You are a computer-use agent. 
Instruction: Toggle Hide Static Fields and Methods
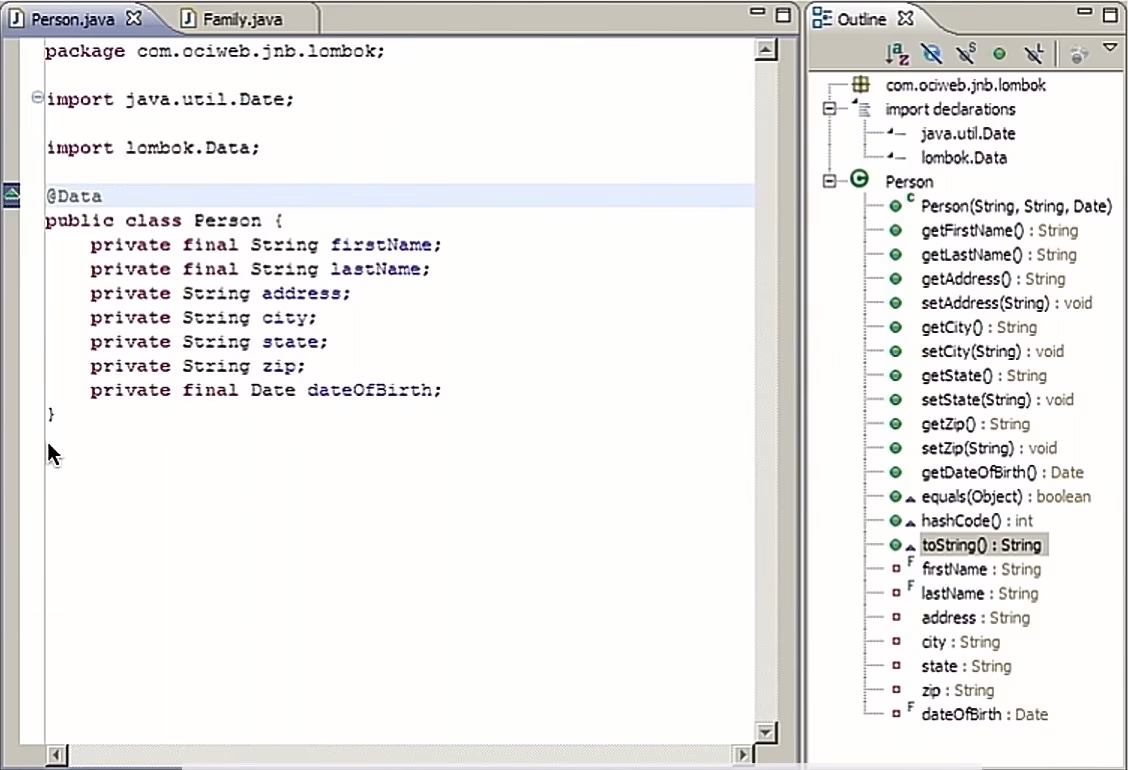pos(965,54)
